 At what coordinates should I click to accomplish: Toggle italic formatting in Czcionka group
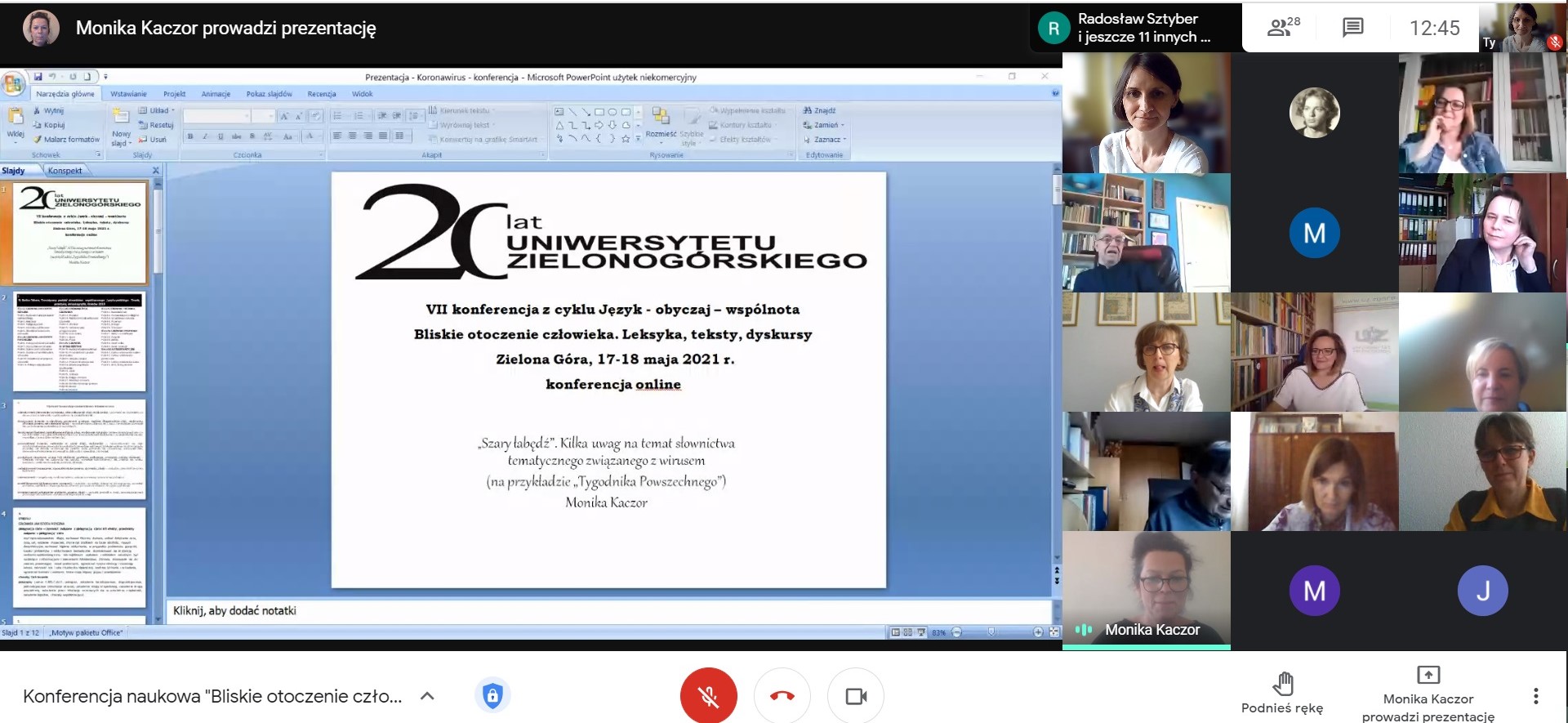[x=205, y=136]
